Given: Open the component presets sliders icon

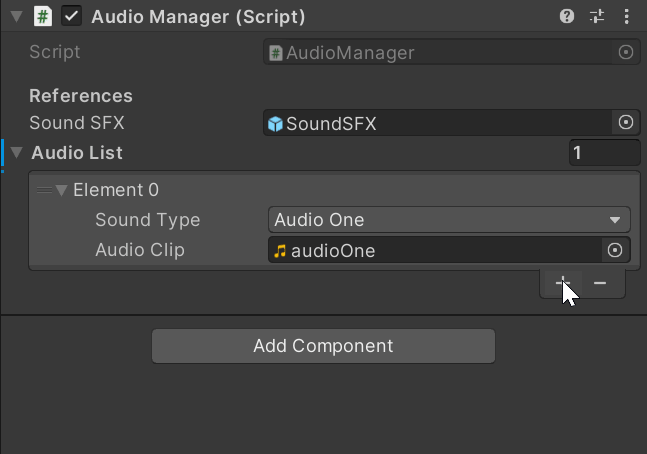Looking at the screenshot, I should click(x=597, y=17).
